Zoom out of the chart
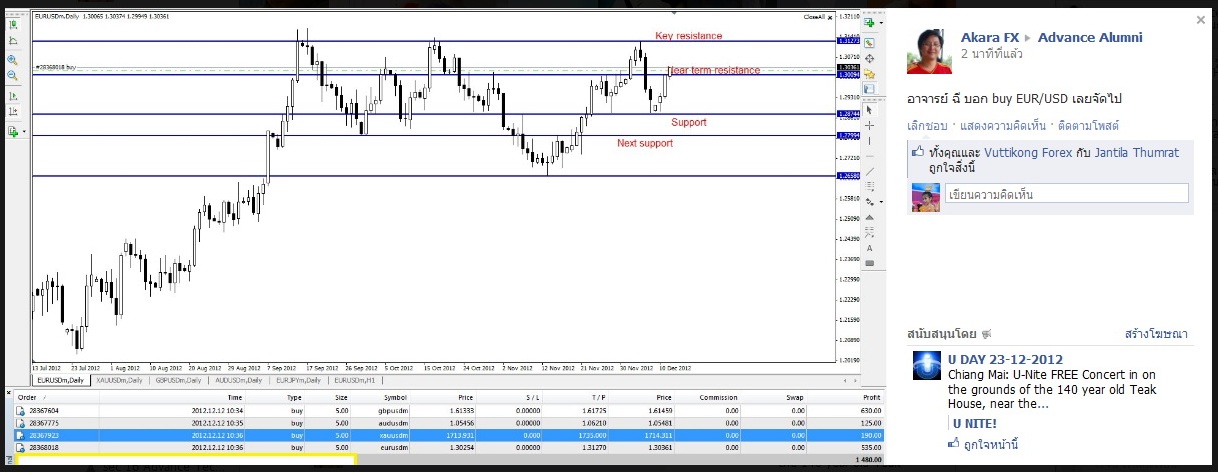Screen dimensions: 1218x472 coord(13,75)
